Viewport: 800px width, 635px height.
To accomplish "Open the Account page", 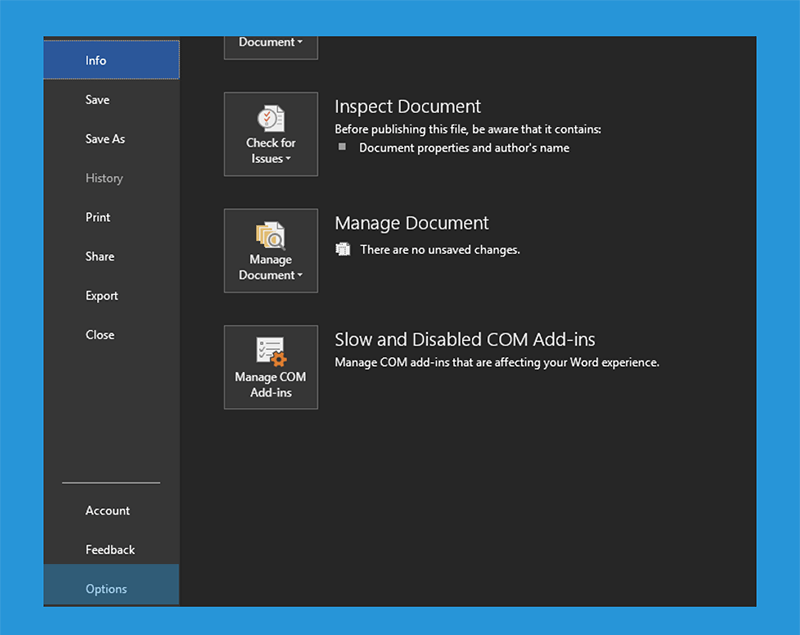I will (x=111, y=511).
